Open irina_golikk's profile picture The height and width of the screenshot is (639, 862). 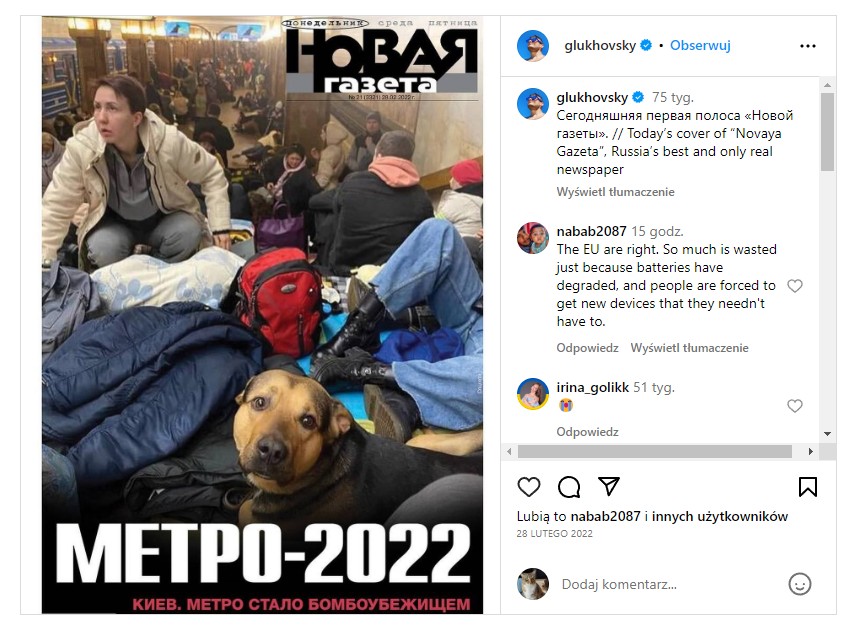tap(533, 394)
